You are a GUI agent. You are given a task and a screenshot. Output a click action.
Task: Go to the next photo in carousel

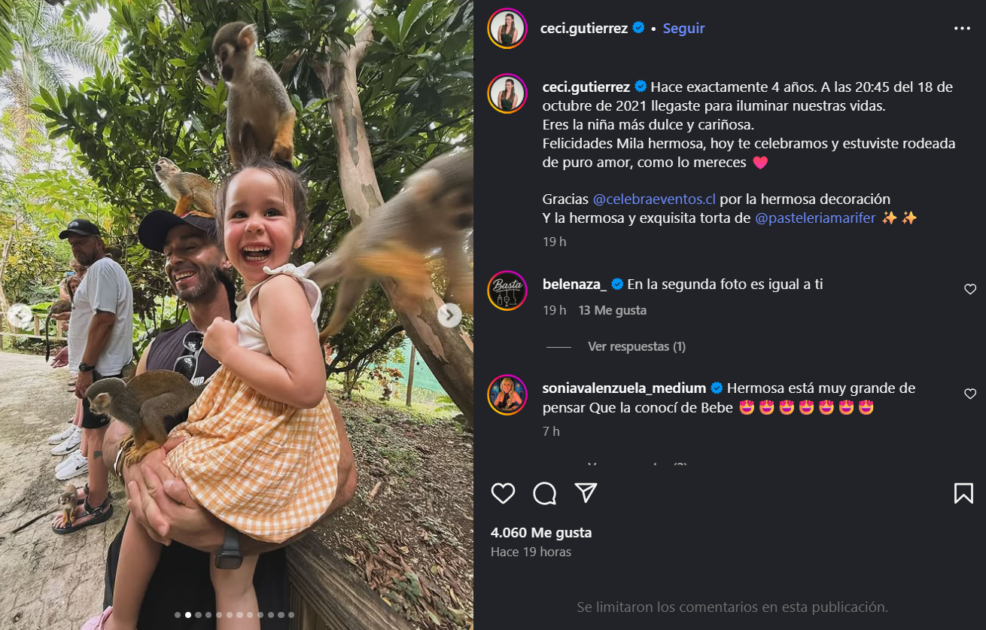click(450, 316)
